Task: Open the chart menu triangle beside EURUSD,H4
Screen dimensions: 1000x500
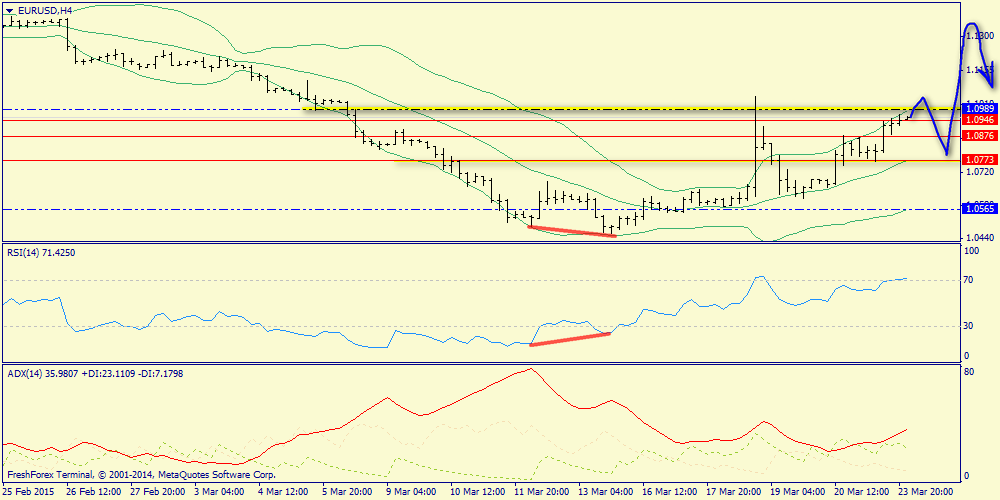Action: (x=9, y=10)
